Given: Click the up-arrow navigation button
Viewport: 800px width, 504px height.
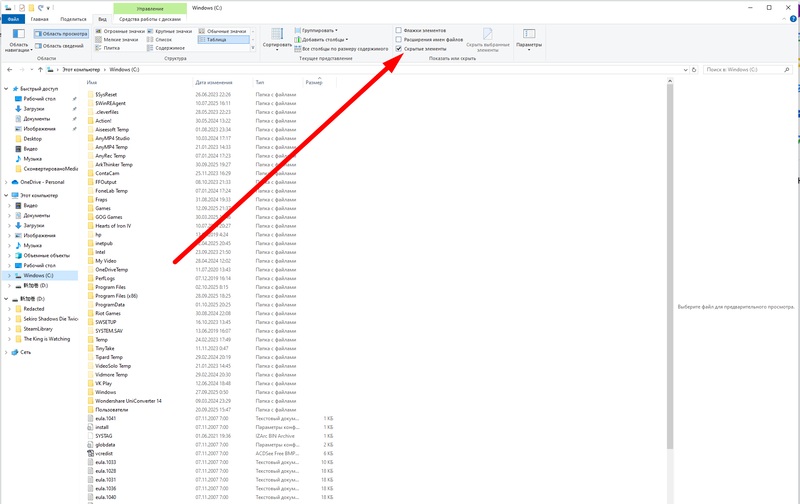Looking at the screenshot, I should point(42,70).
